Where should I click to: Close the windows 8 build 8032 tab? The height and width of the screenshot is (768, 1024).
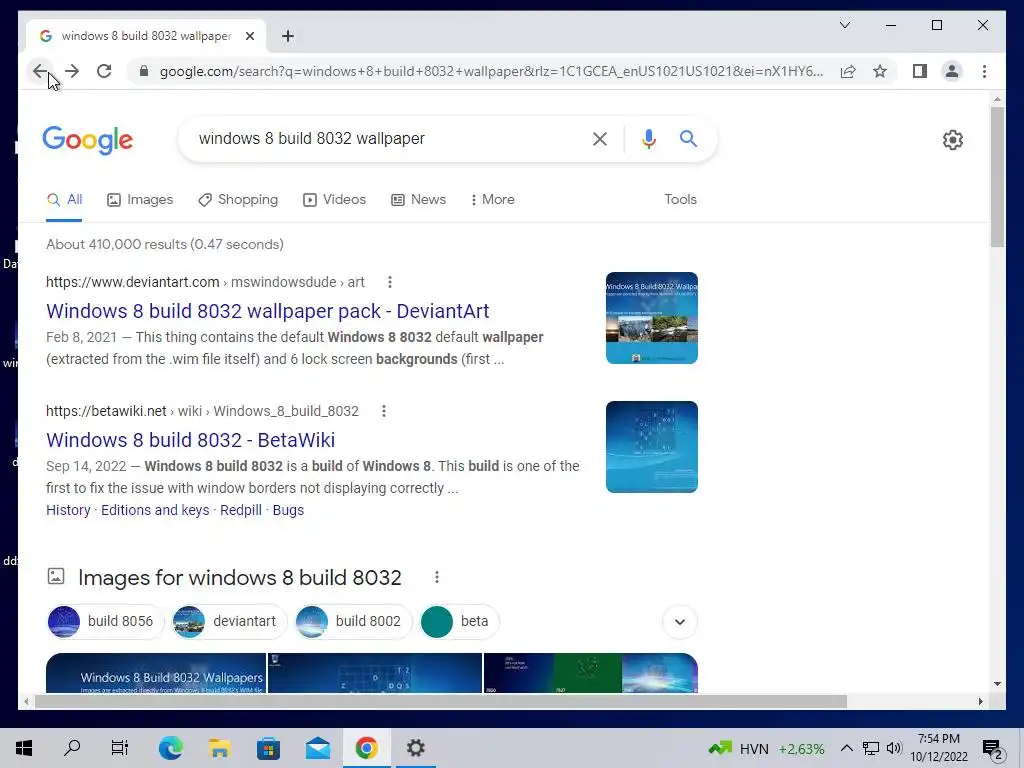click(249, 36)
